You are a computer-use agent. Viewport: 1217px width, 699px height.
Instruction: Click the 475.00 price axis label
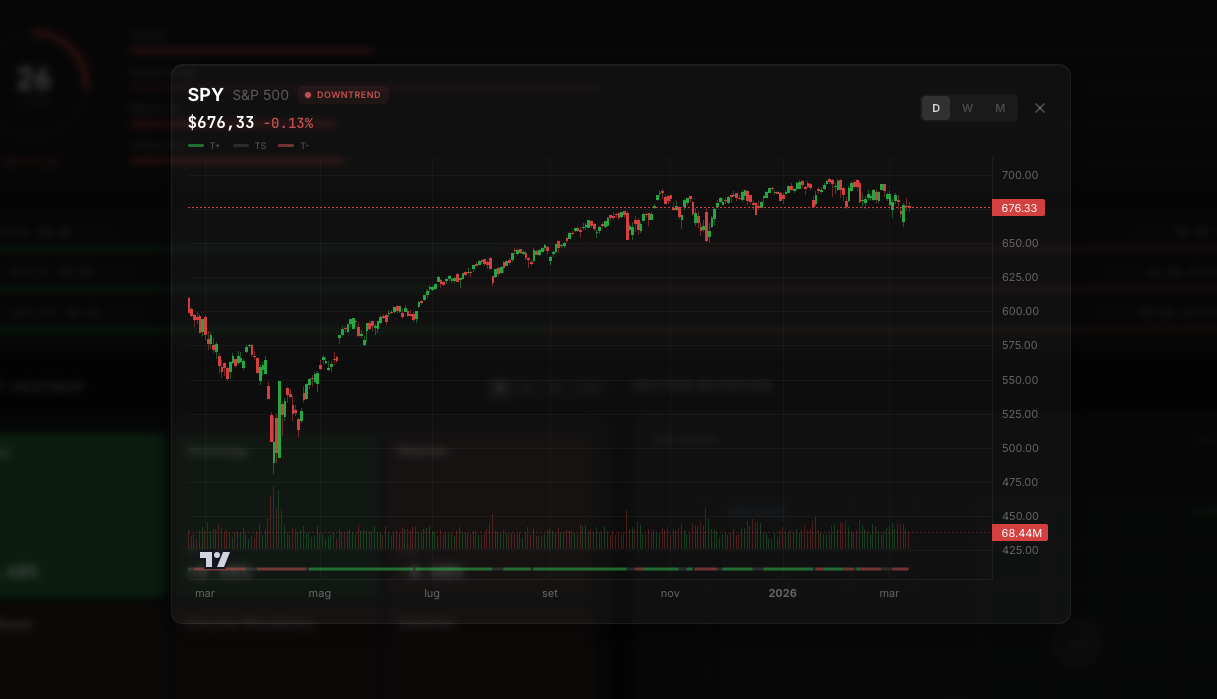click(x=1020, y=482)
